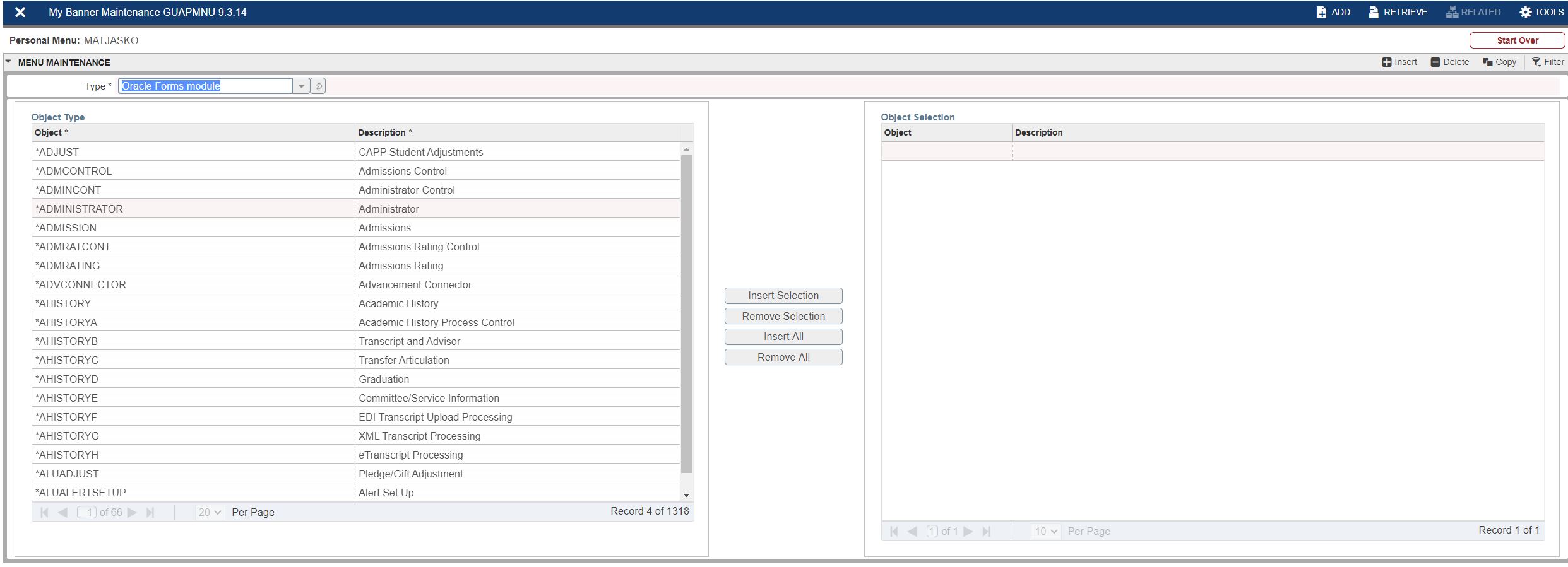Open the 20 Per Page dropdown
This screenshot has height=567, width=1568.
coord(210,513)
